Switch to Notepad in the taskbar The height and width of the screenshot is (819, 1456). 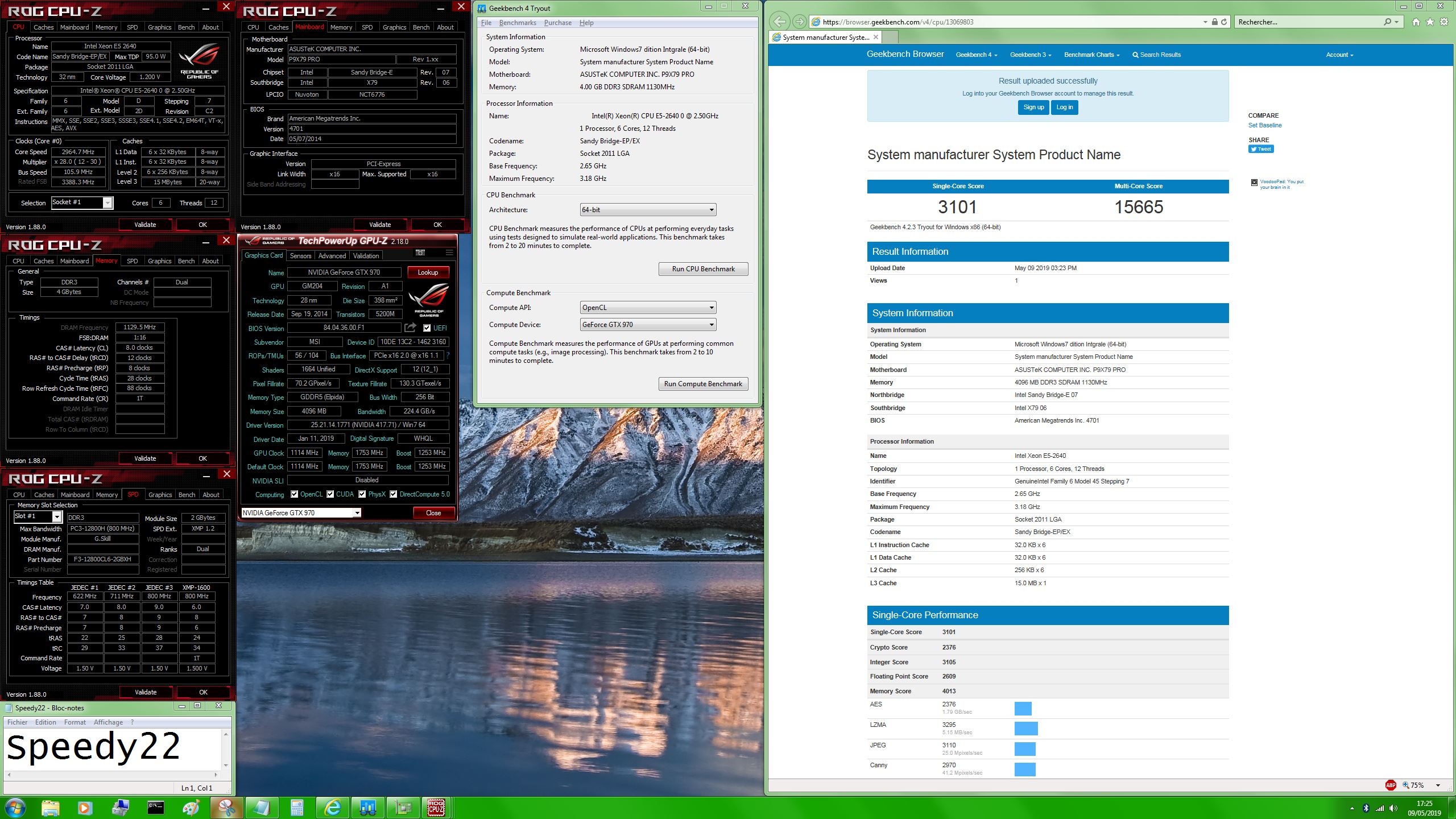(x=262, y=808)
